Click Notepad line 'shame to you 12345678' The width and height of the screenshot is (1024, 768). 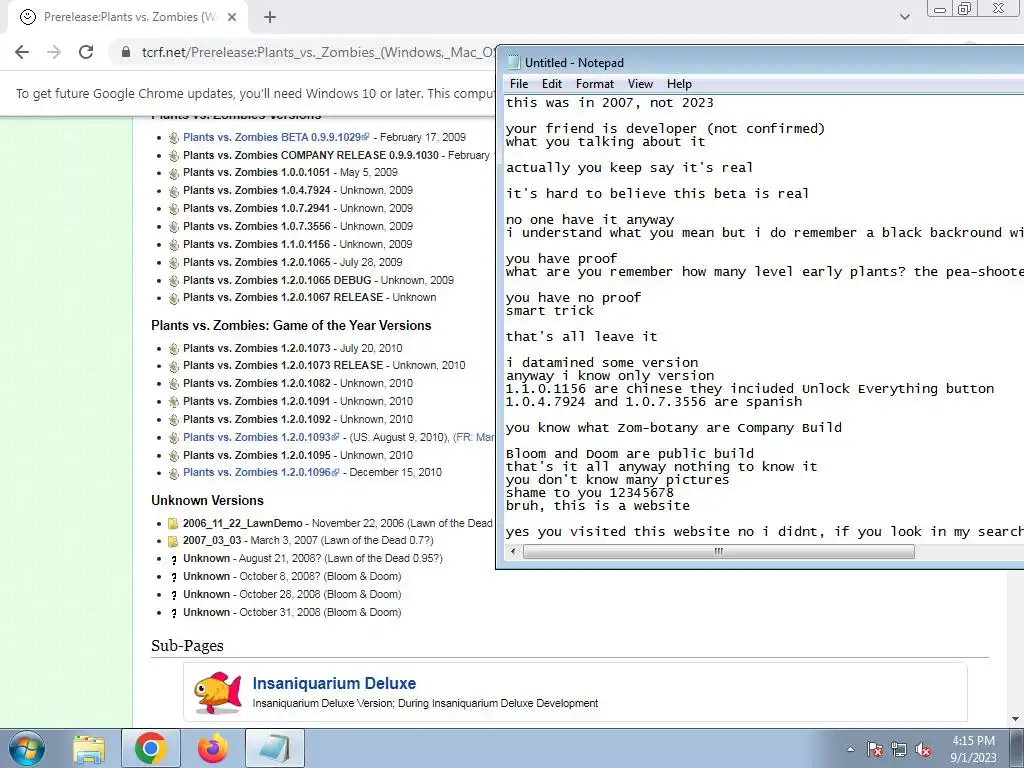click(590, 492)
